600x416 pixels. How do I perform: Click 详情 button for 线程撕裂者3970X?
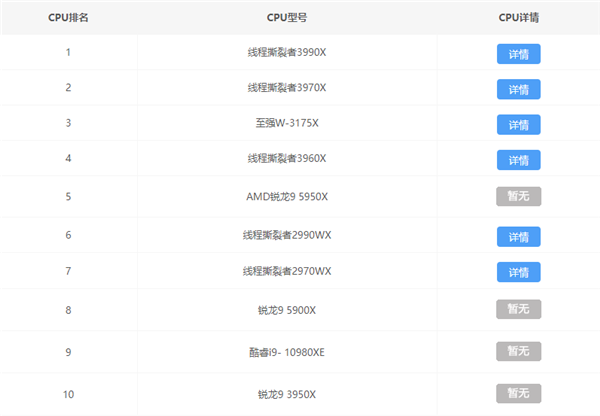click(518, 89)
